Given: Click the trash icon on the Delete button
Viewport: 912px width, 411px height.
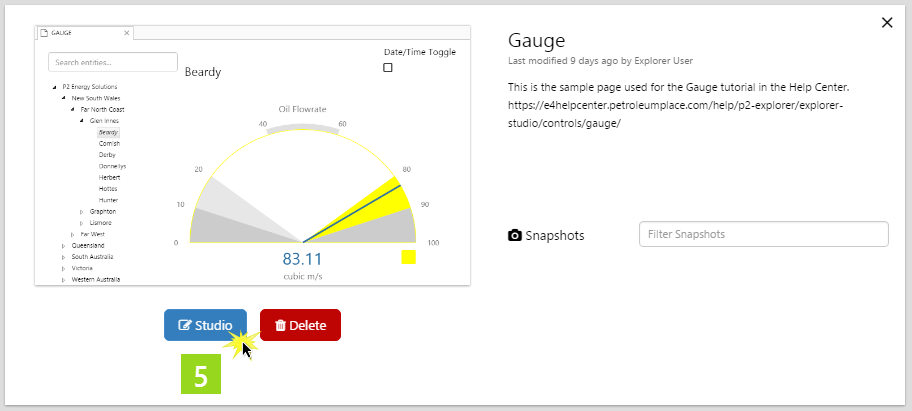Looking at the screenshot, I should [280, 325].
